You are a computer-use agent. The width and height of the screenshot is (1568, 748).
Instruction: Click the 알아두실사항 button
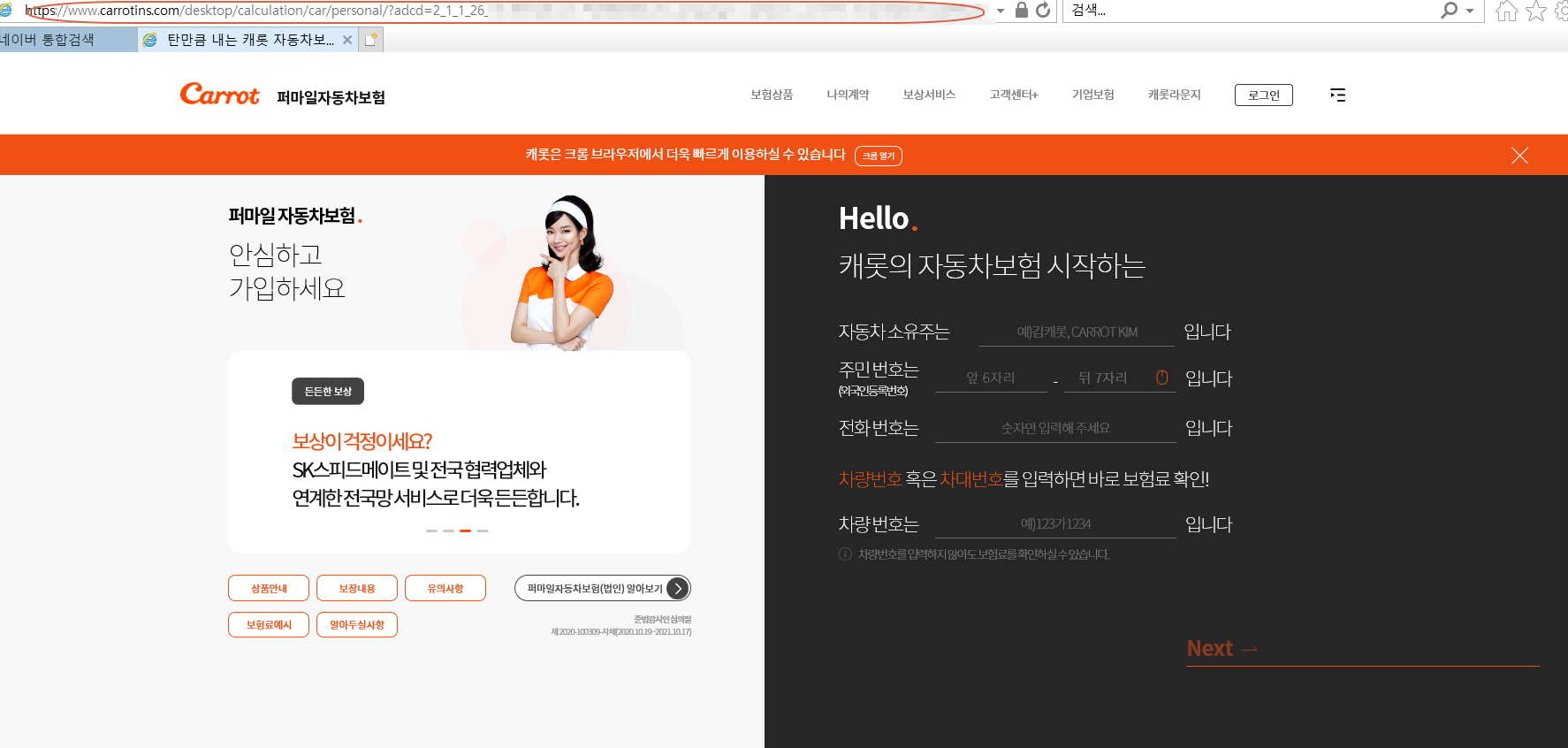coord(357,624)
